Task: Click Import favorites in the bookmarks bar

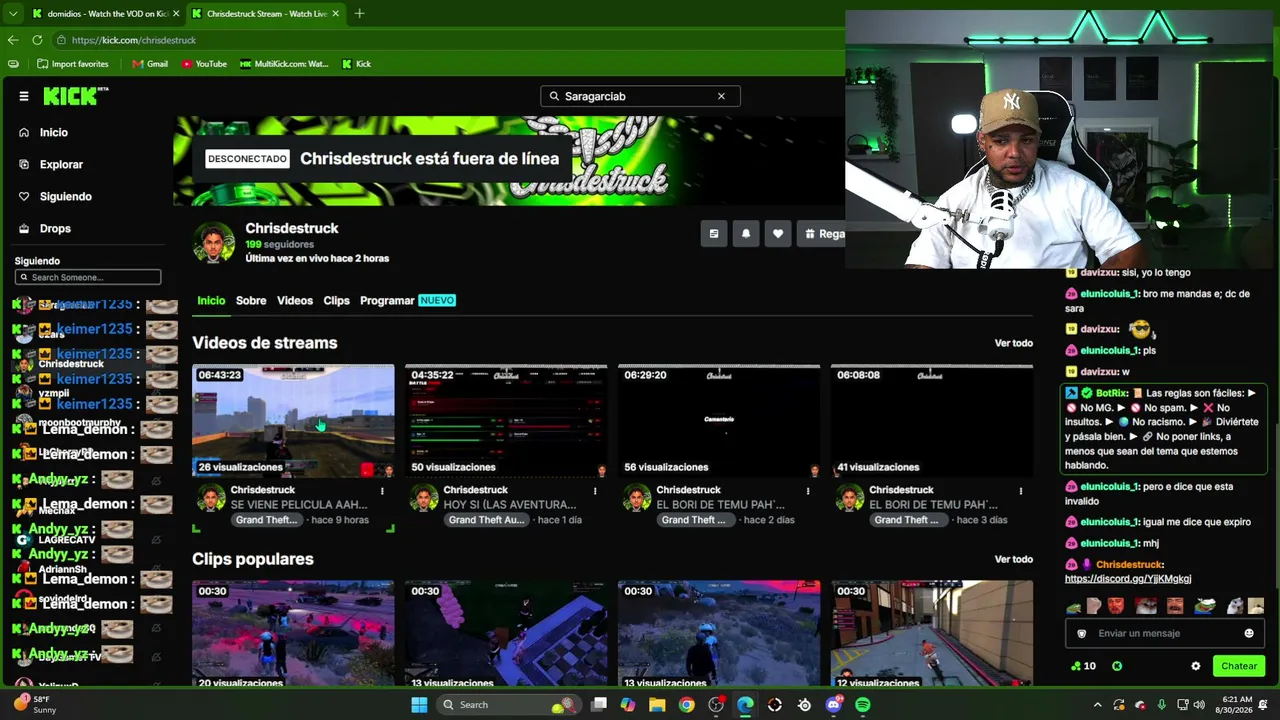Action: pyautogui.click(x=72, y=64)
